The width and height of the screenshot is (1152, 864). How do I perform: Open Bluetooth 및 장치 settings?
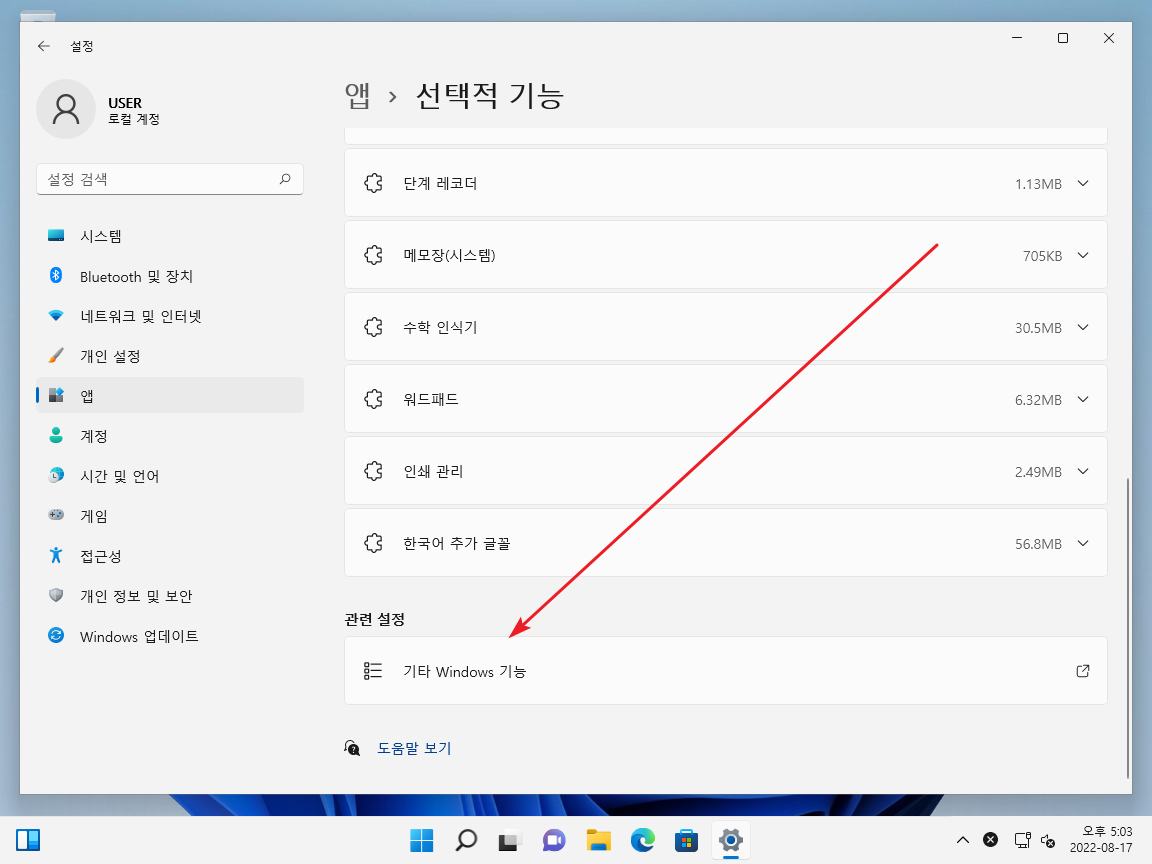click(x=170, y=276)
